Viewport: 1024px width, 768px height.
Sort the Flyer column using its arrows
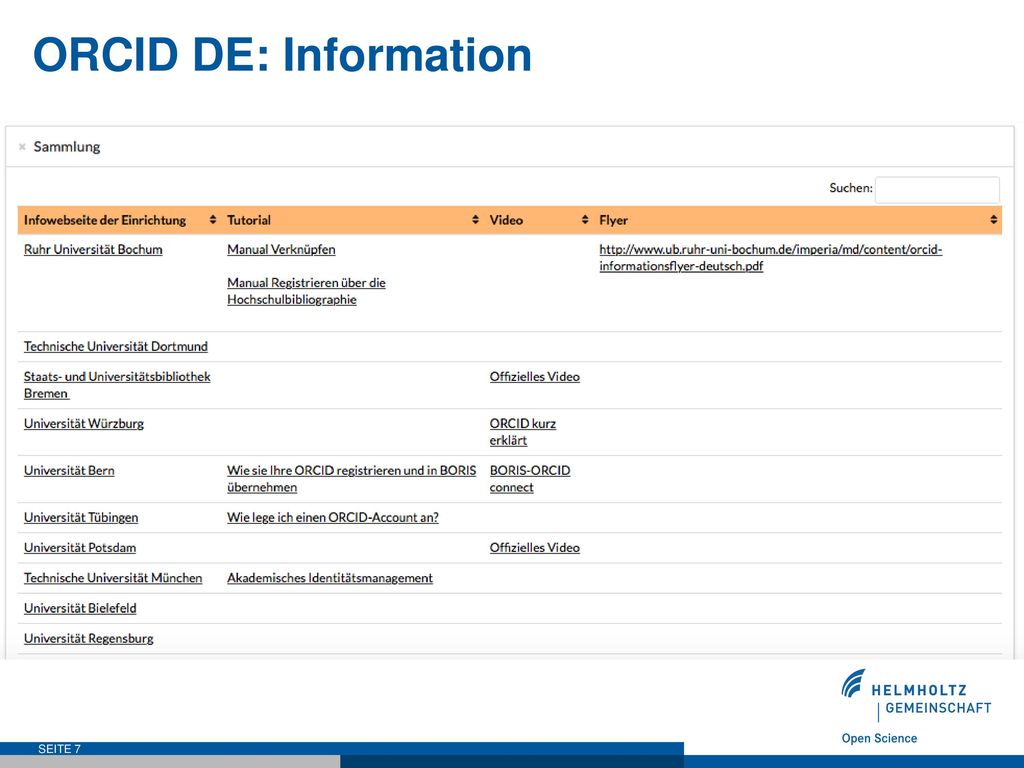click(x=993, y=220)
